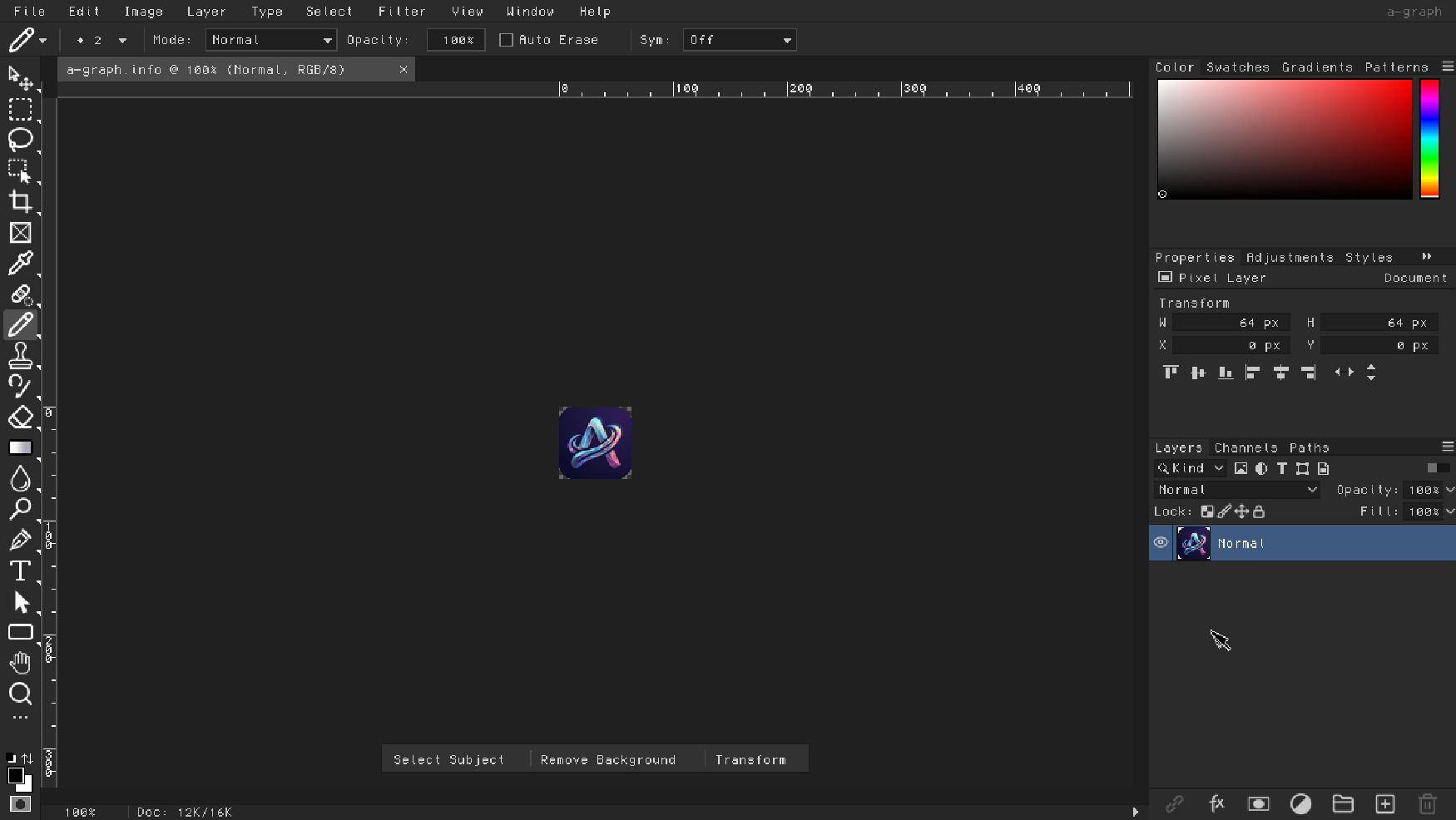
Task: Switch to the Swatches tab
Action: [x=1238, y=67]
